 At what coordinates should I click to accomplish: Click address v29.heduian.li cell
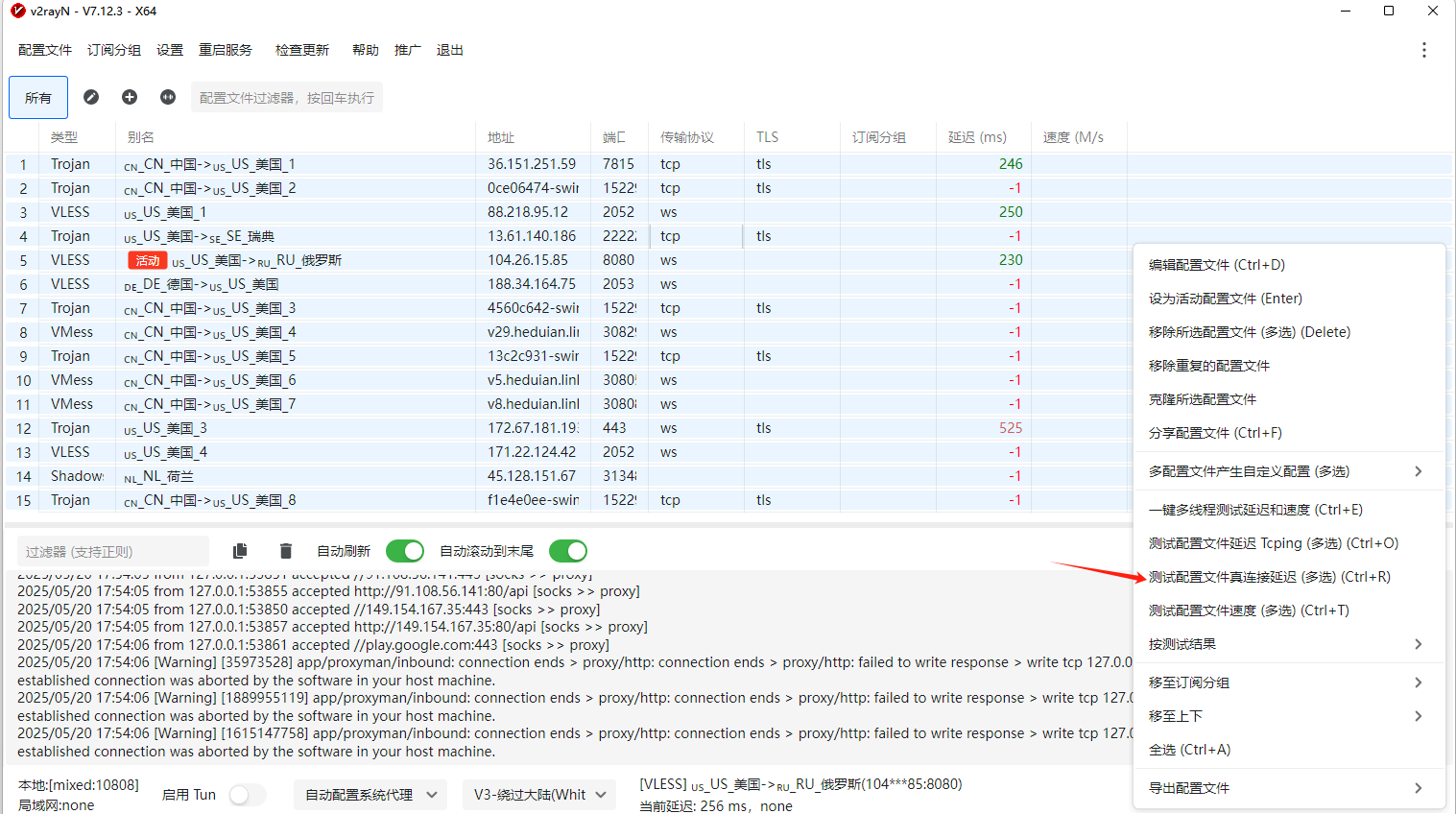pos(534,332)
